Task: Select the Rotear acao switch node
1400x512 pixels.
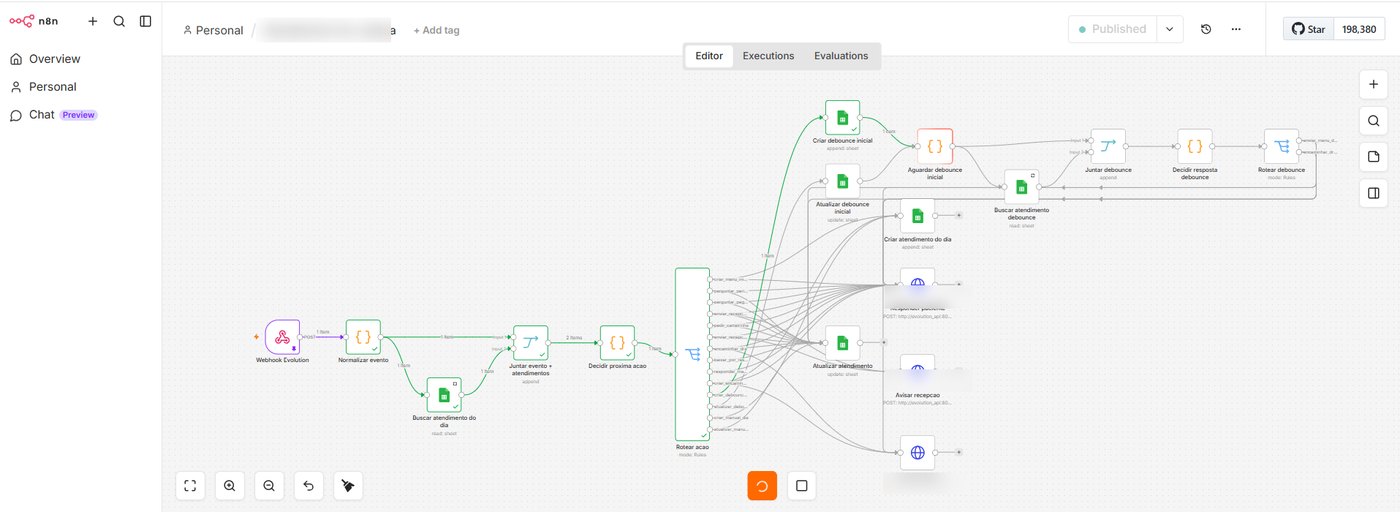Action: tap(692, 353)
